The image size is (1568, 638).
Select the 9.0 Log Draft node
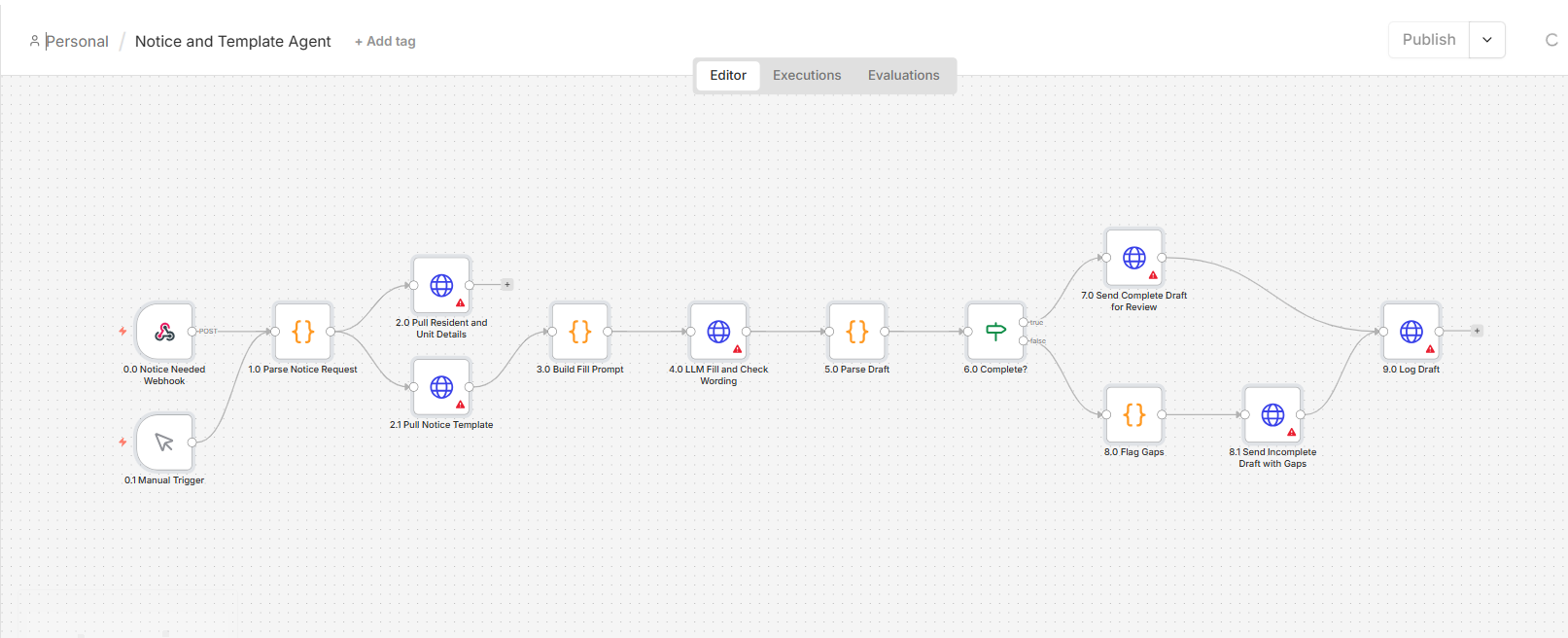point(1411,332)
